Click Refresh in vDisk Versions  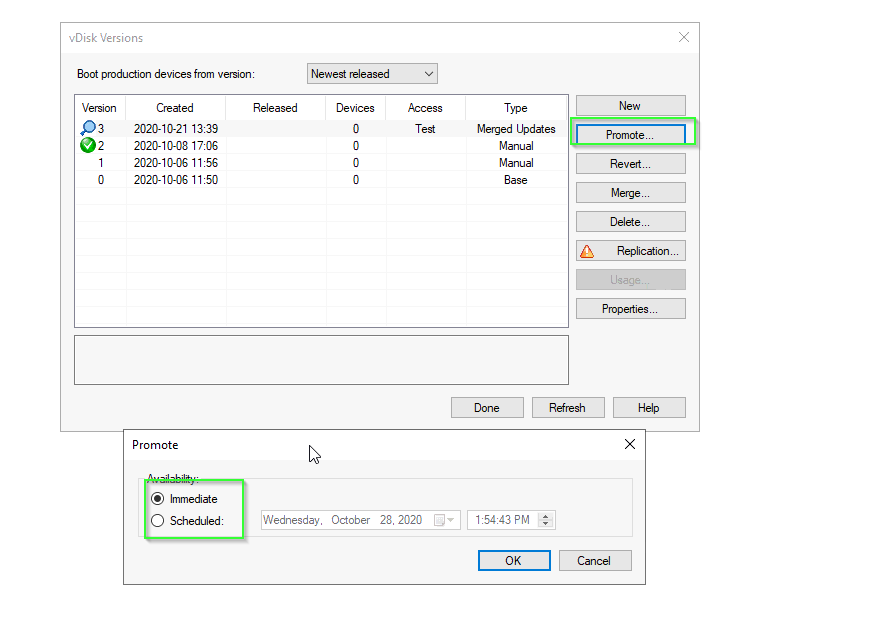pyautogui.click(x=568, y=408)
